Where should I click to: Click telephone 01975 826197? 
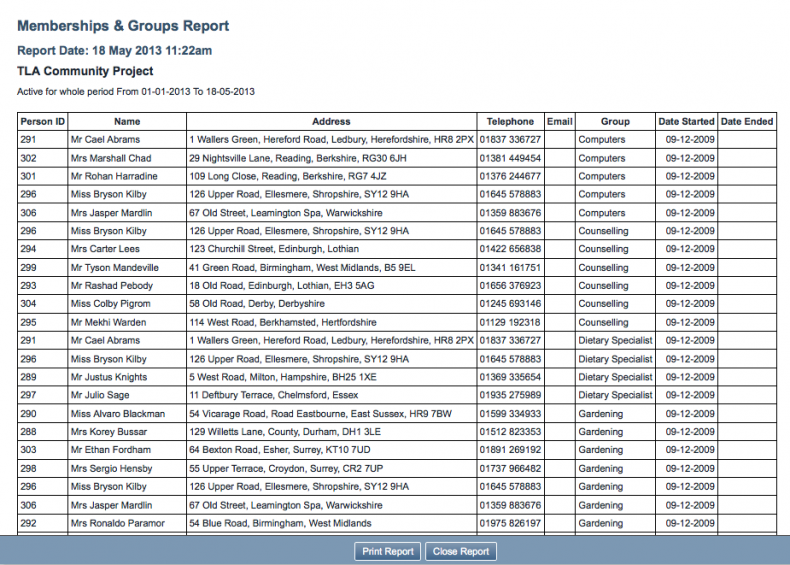pyautogui.click(x=510, y=523)
